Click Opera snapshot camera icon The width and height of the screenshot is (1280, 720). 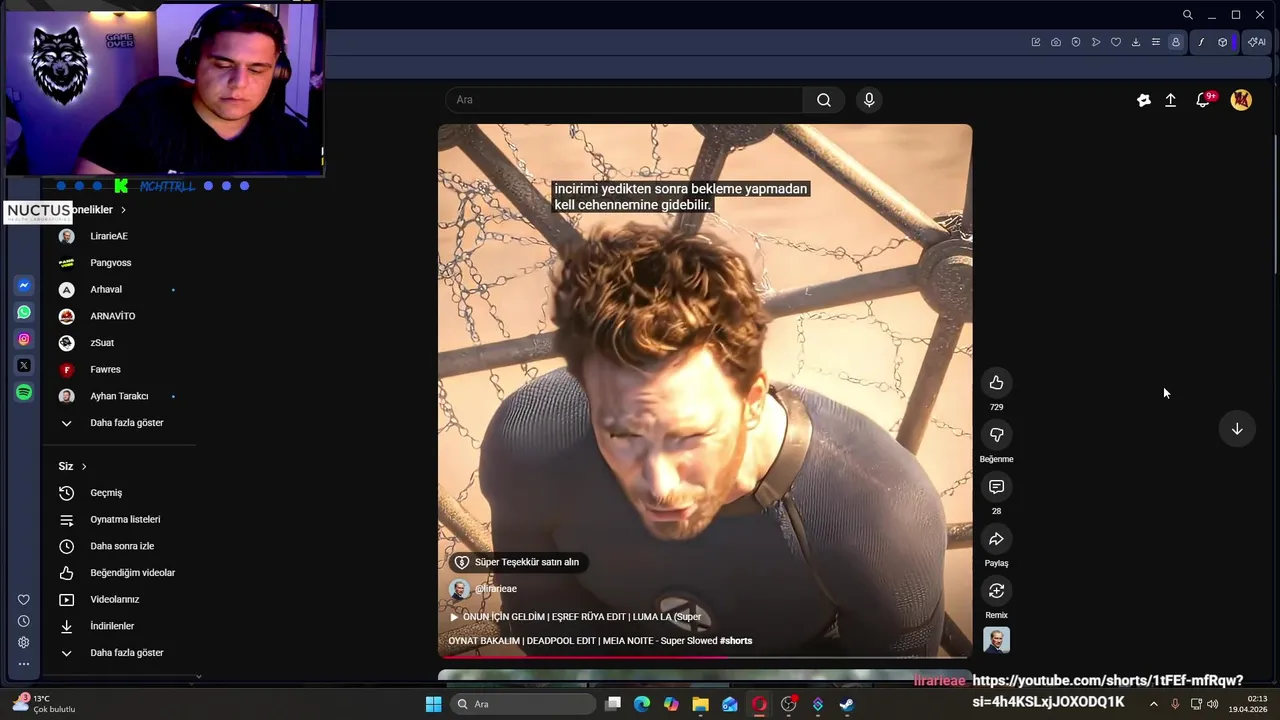coord(1056,42)
